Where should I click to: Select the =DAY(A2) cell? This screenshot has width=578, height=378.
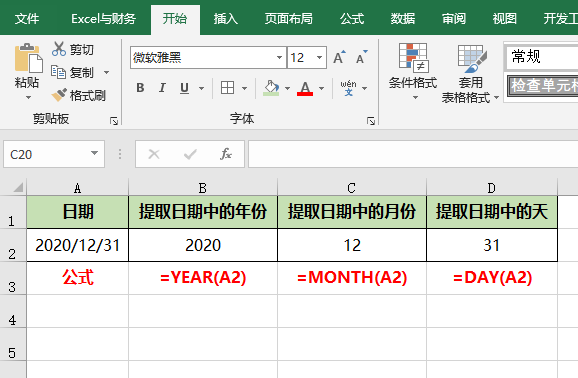[492, 278]
